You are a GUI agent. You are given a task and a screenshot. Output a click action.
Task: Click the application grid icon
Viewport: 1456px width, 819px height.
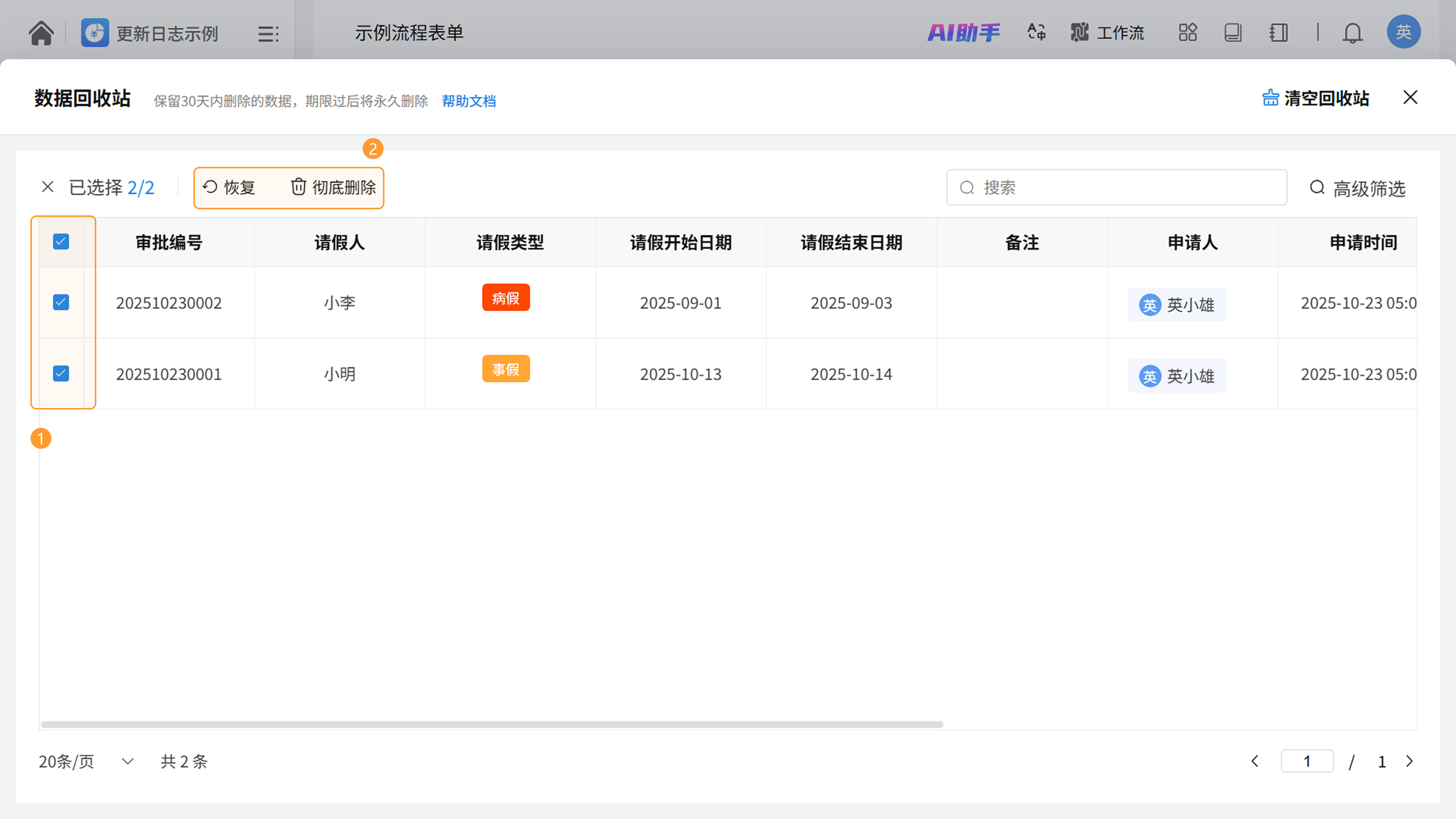[x=1188, y=32]
